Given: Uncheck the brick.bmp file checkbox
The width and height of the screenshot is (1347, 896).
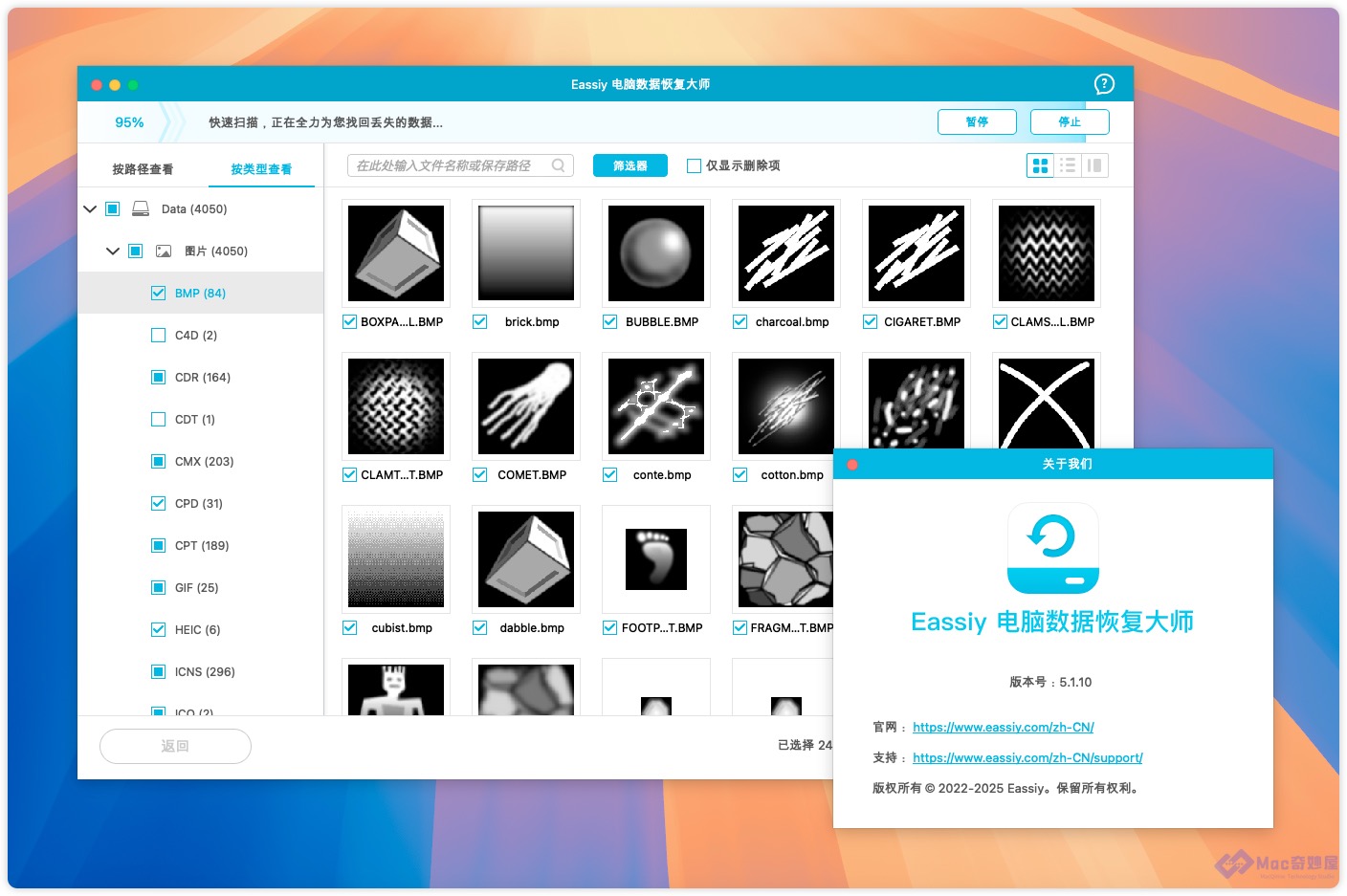Looking at the screenshot, I should (480, 322).
